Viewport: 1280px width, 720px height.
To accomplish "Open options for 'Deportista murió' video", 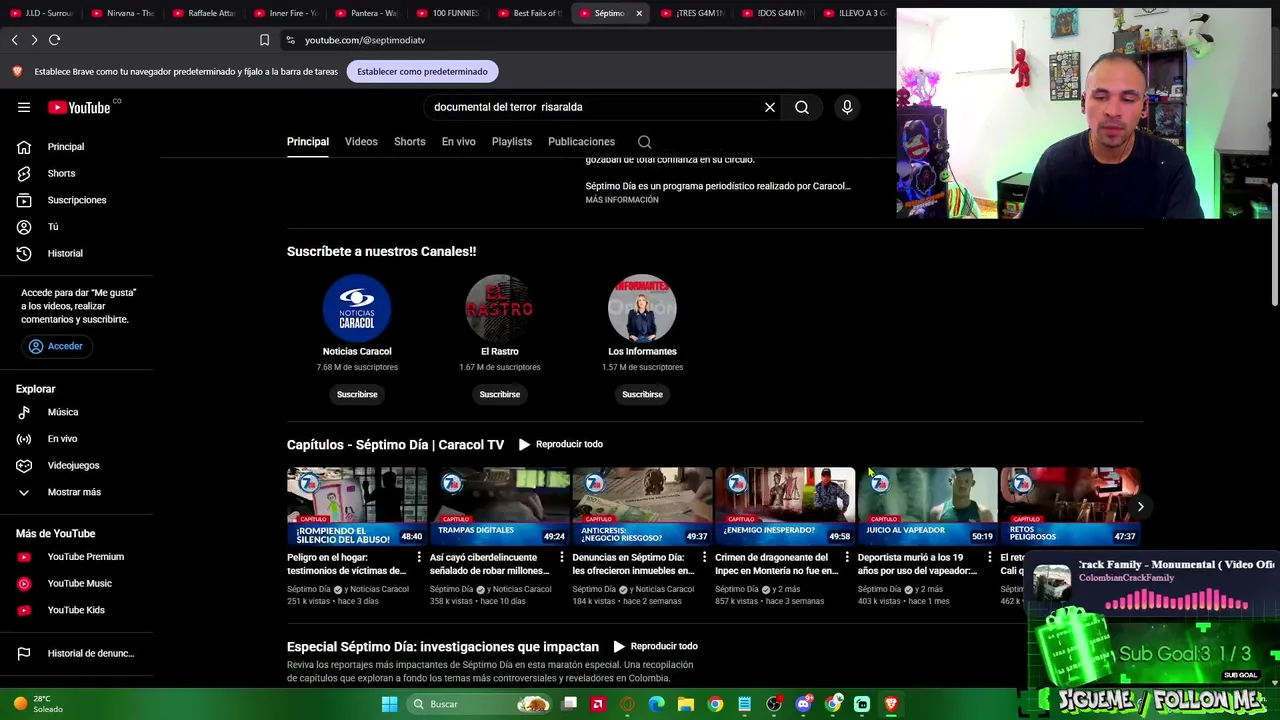I will [990, 557].
